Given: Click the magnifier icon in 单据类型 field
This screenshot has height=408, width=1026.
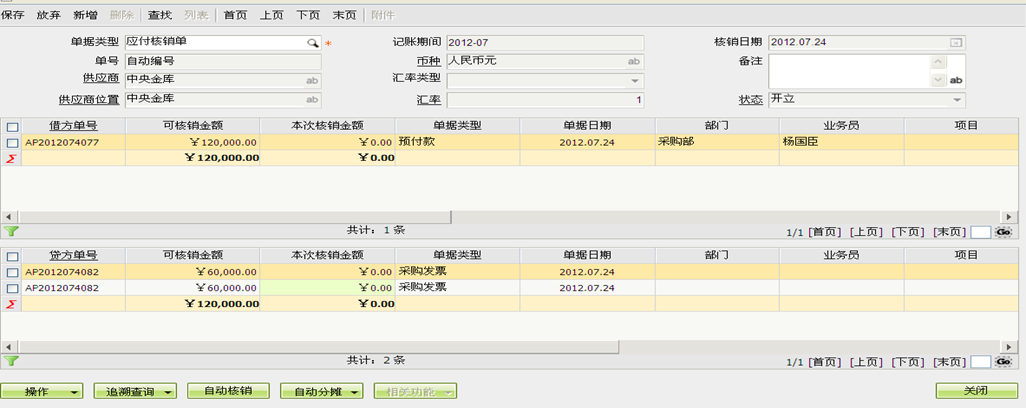Looking at the screenshot, I should point(312,43).
